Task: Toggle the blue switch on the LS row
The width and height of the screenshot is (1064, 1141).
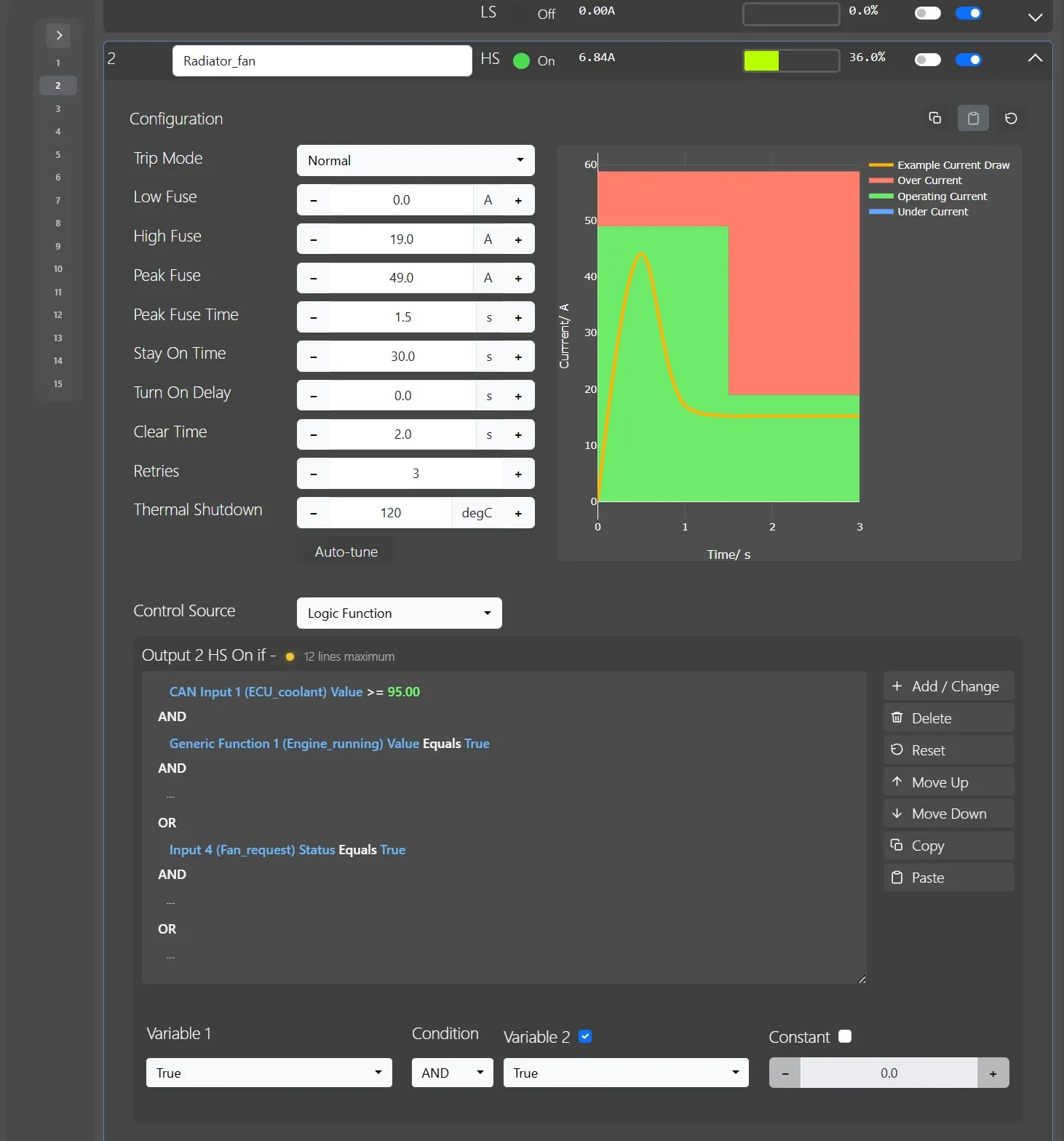Action: coord(968,13)
